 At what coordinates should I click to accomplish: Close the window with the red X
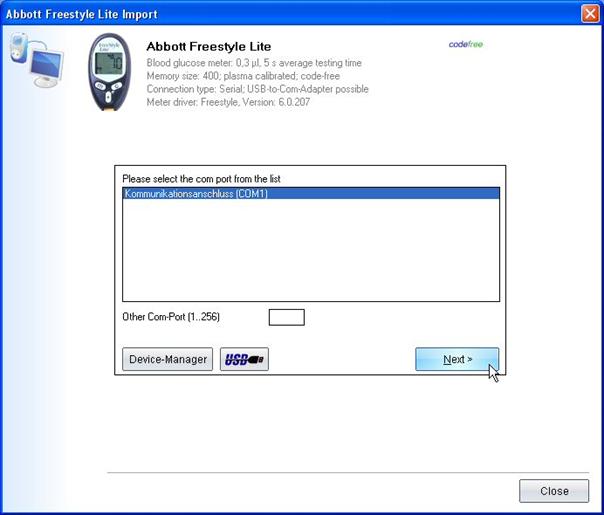[x=590, y=14]
